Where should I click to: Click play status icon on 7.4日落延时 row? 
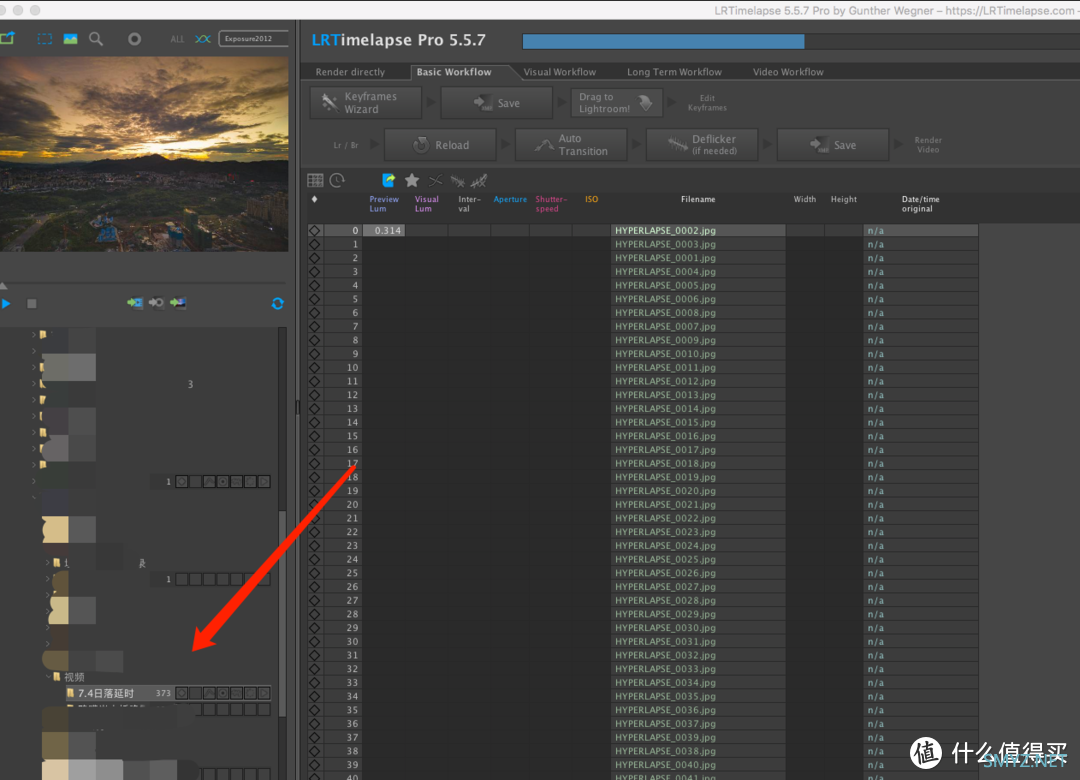pos(264,693)
